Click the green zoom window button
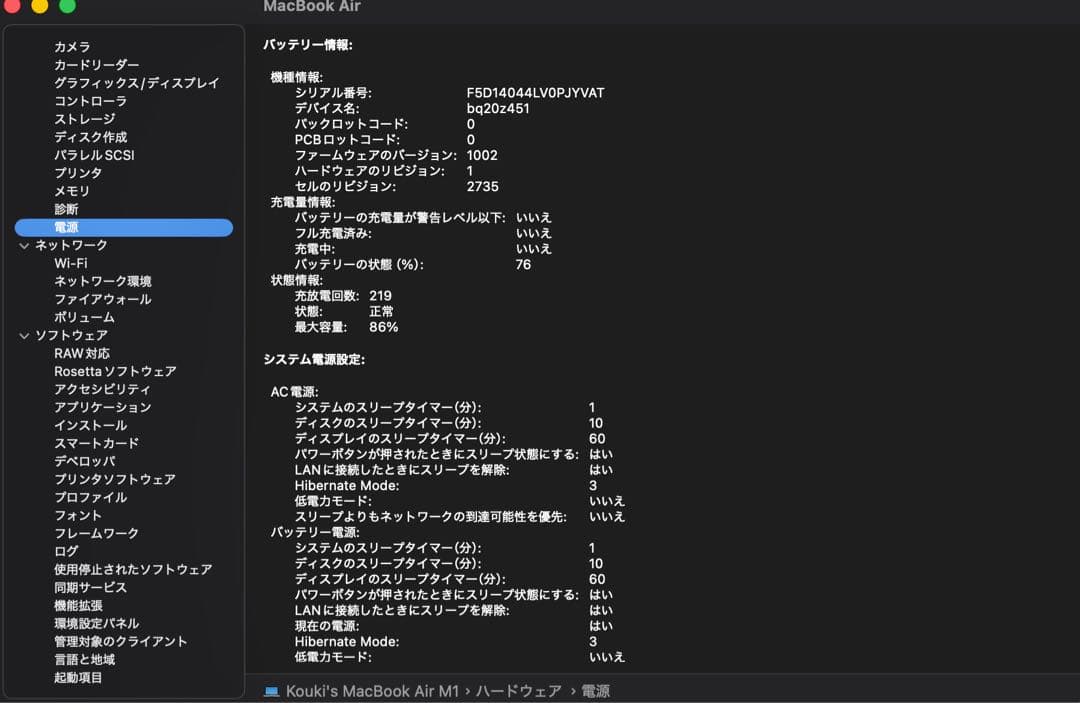The width and height of the screenshot is (1080, 703). pos(68,5)
